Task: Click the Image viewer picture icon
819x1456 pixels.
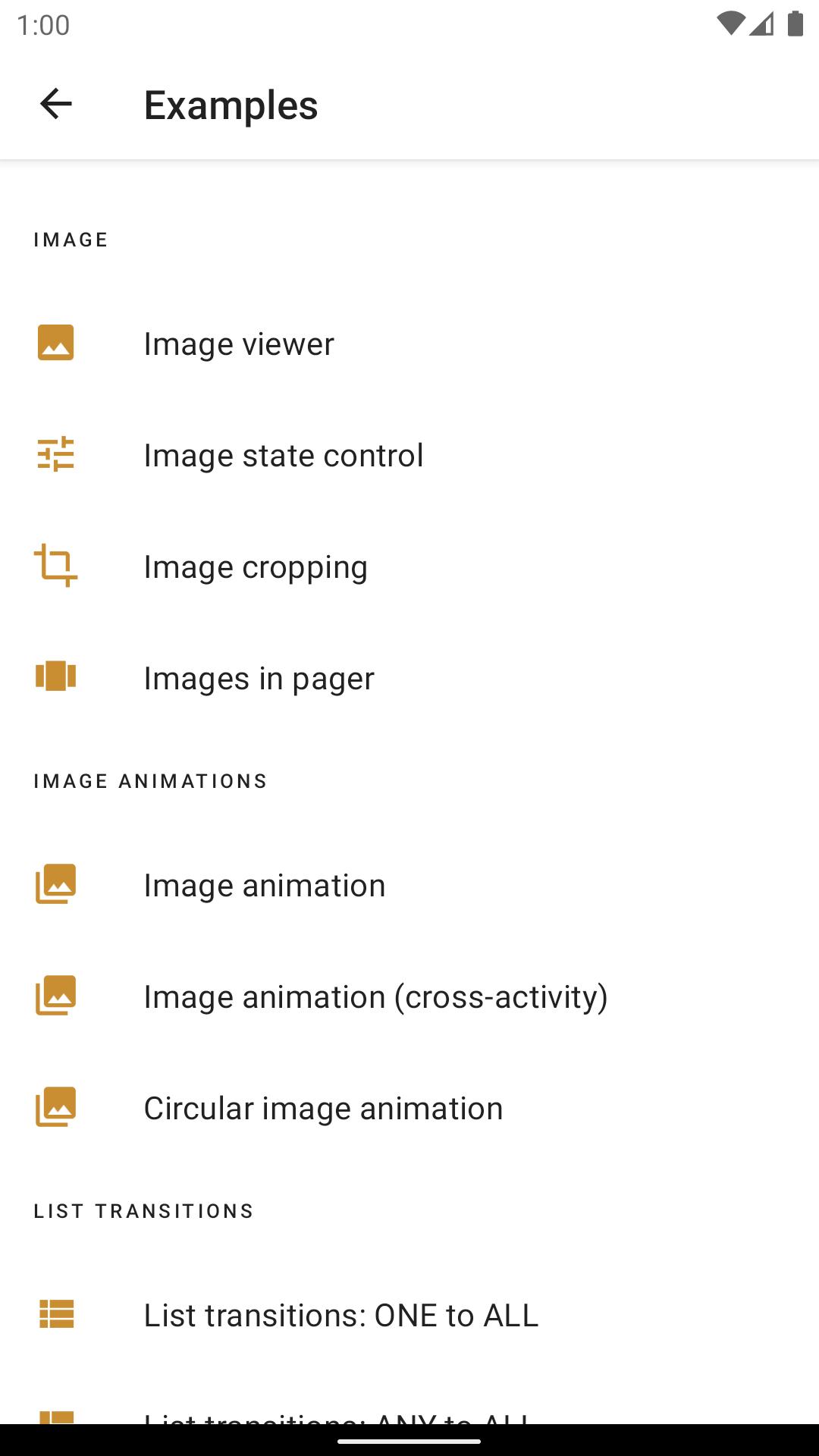Action: click(56, 343)
